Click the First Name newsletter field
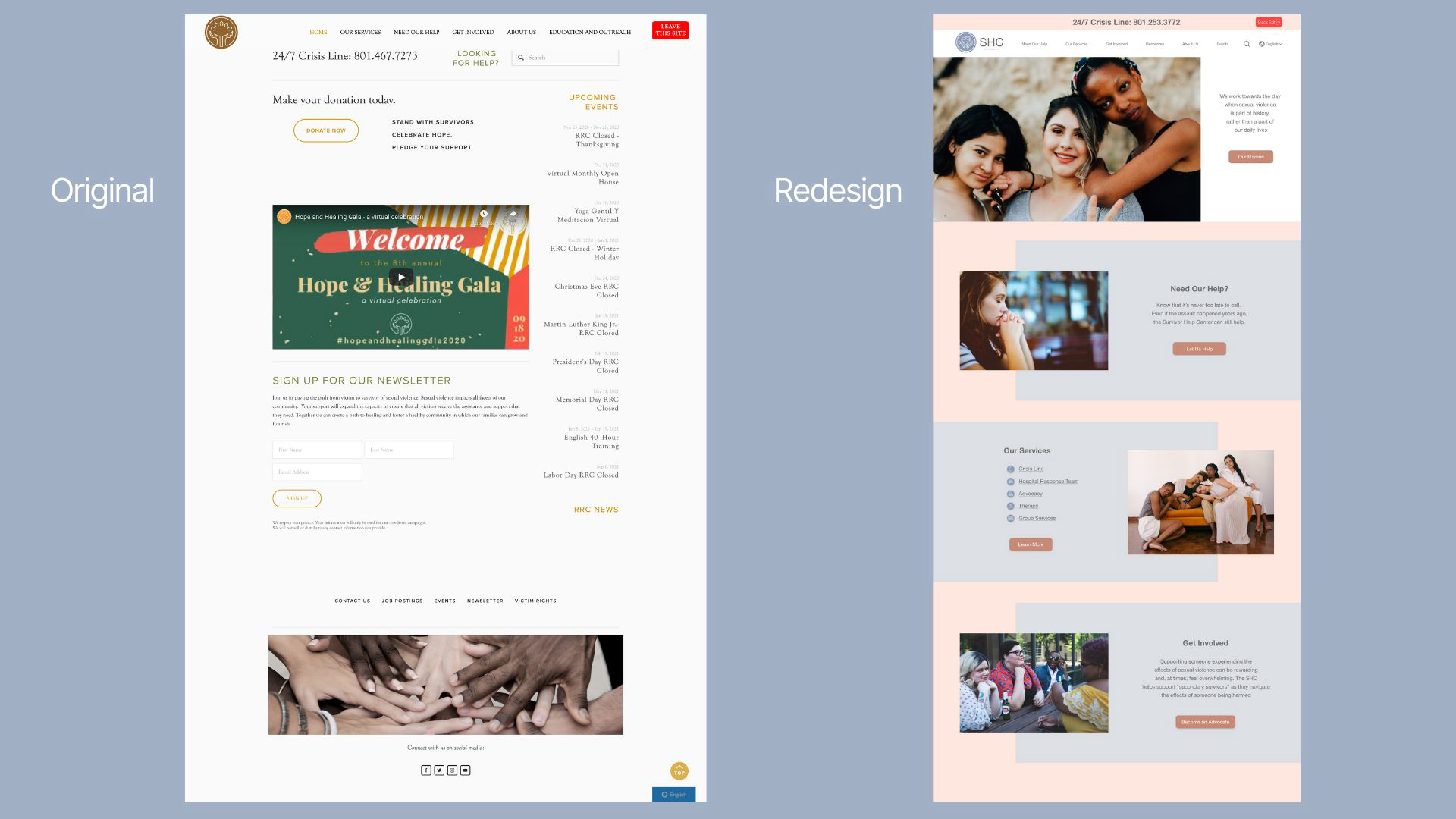Image resolution: width=1456 pixels, height=819 pixels. [317, 450]
